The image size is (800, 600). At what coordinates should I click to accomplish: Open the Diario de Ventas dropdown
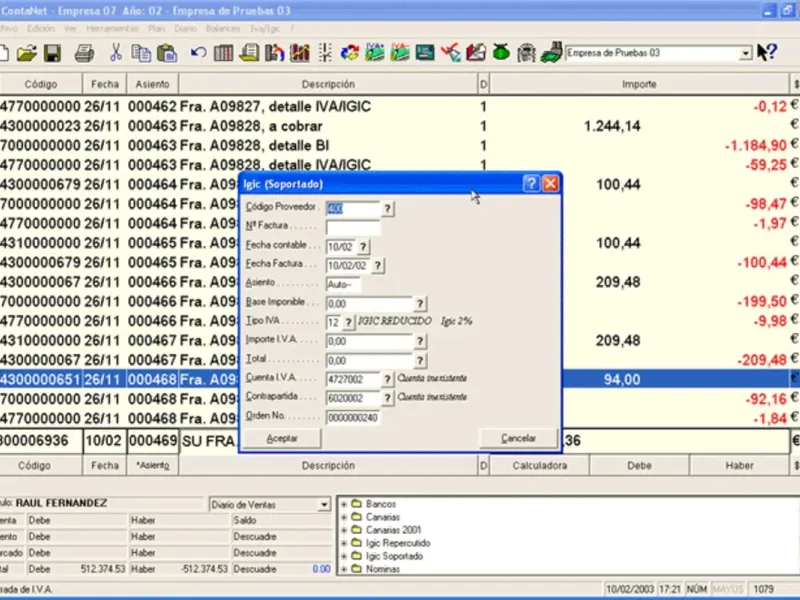[x=323, y=505]
